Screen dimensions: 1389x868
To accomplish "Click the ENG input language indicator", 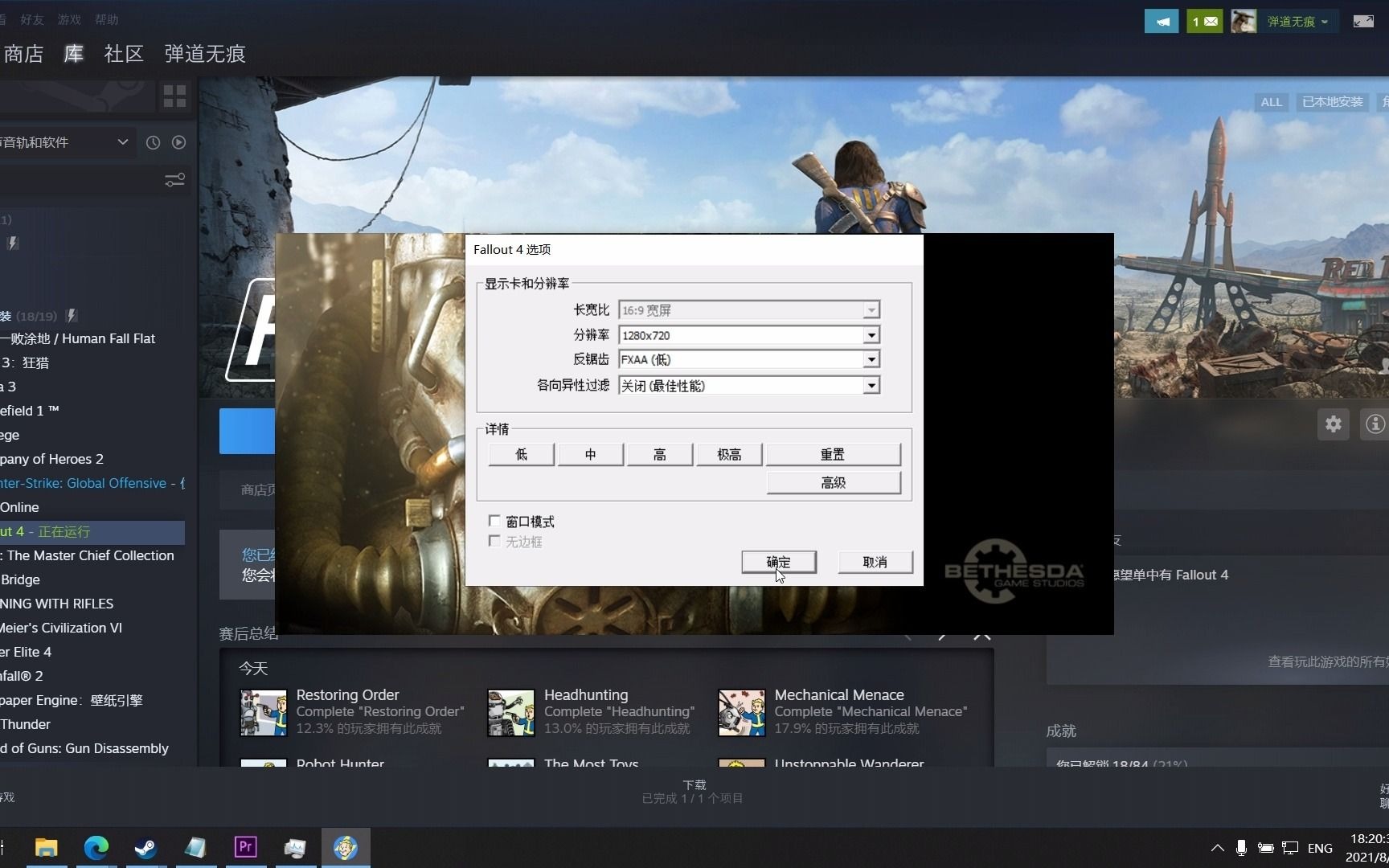I will (x=1320, y=848).
